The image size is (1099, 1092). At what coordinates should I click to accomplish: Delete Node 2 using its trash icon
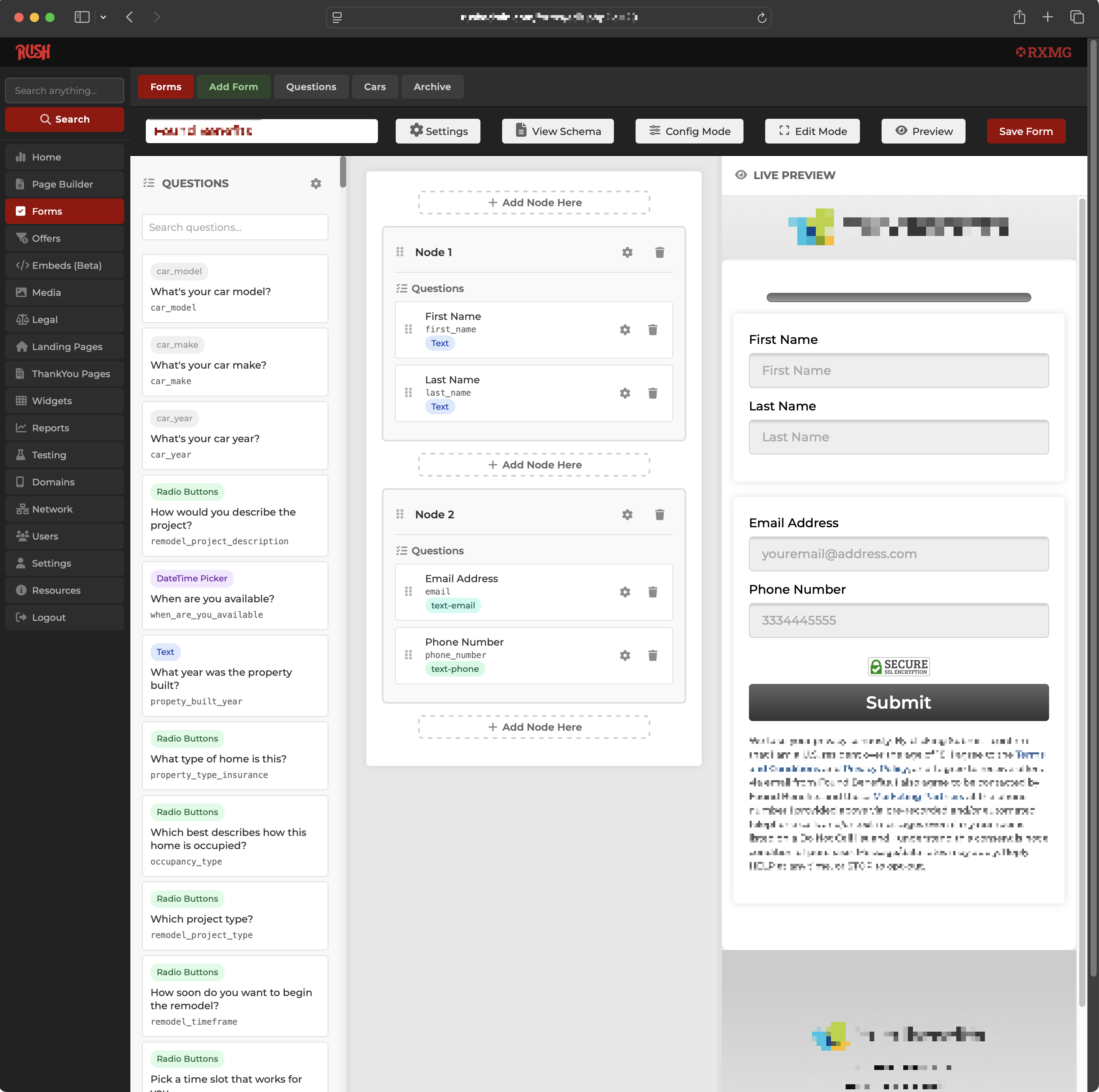pyautogui.click(x=660, y=514)
